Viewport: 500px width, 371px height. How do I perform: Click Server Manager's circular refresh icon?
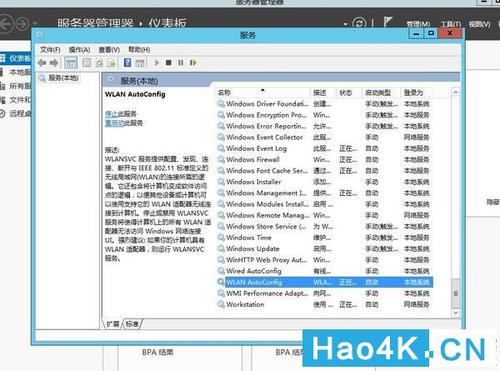pyautogui.click(x=359, y=23)
